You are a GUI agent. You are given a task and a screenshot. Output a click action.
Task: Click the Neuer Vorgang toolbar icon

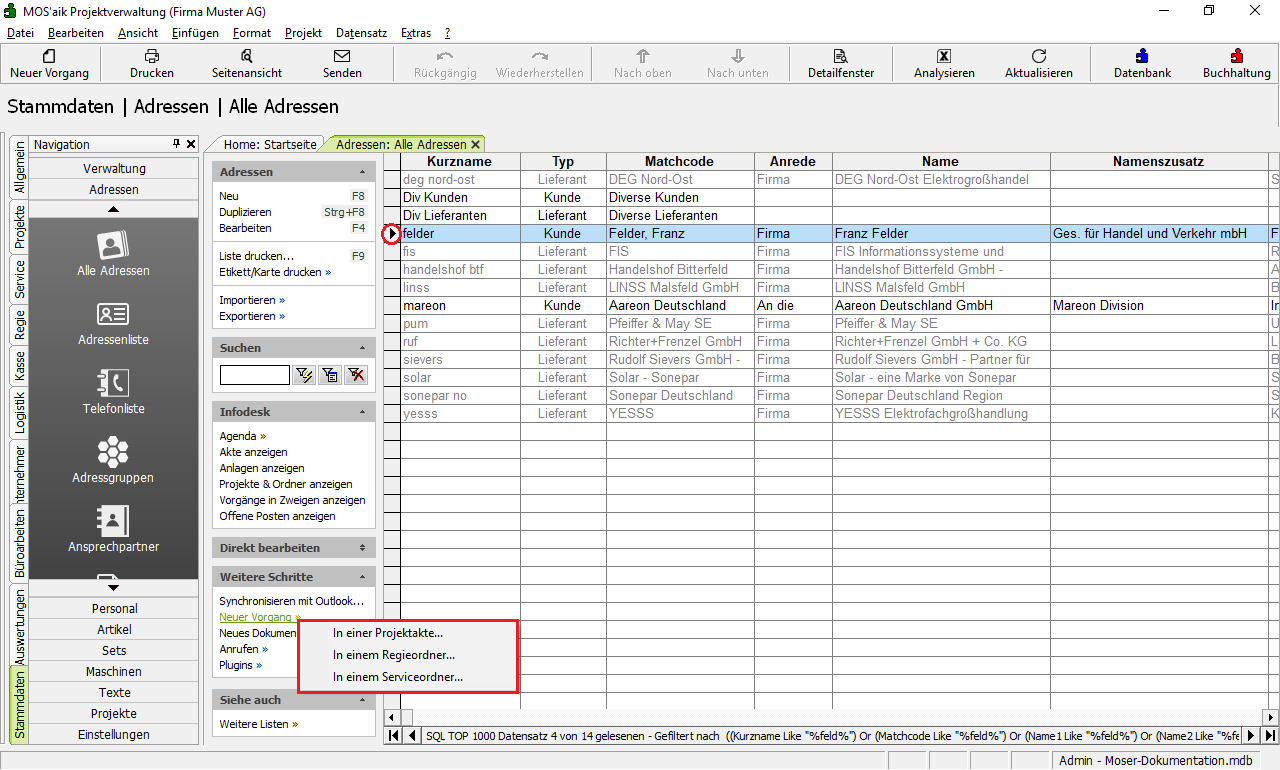[x=49, y=57]
